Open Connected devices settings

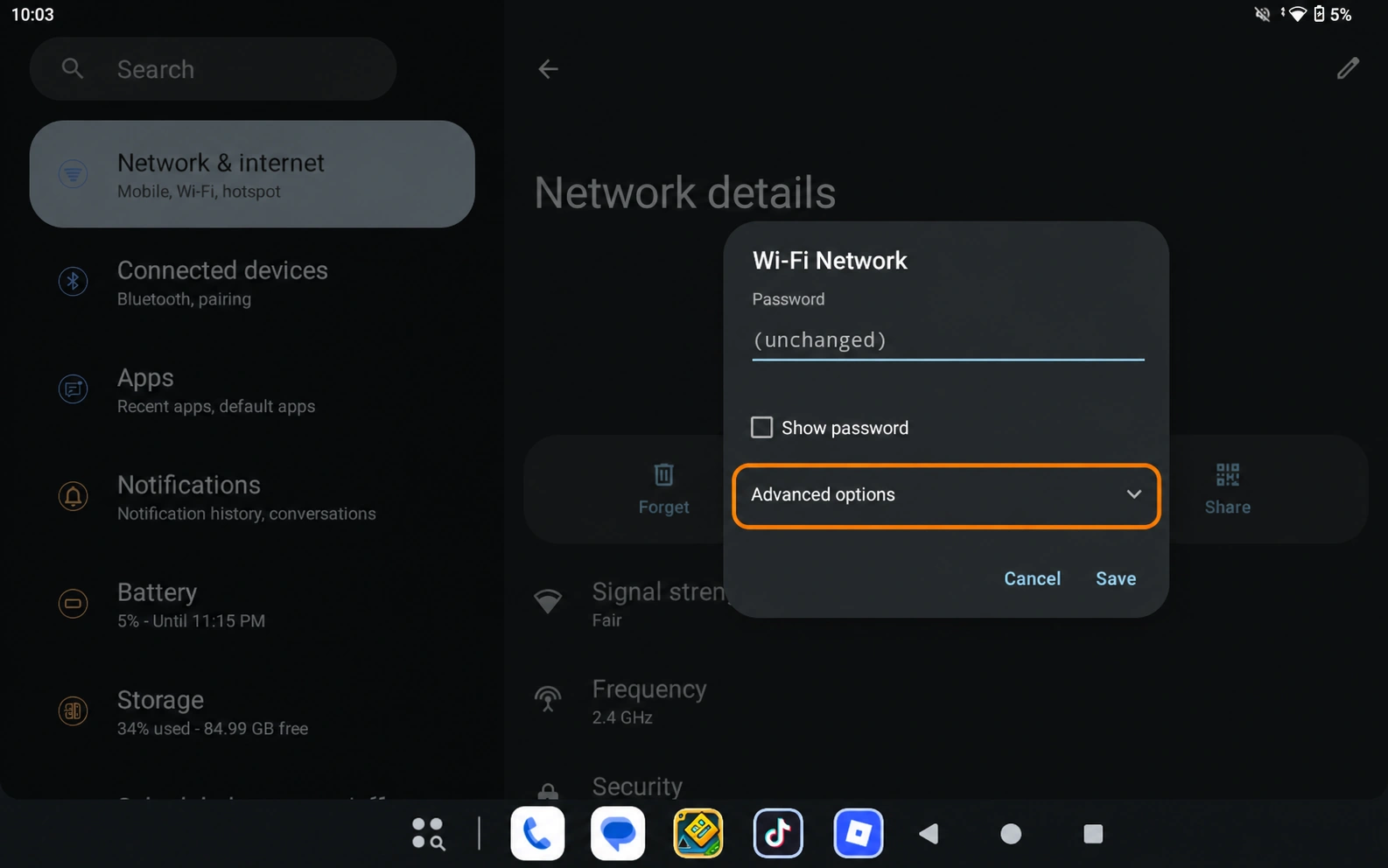point(252,282)
